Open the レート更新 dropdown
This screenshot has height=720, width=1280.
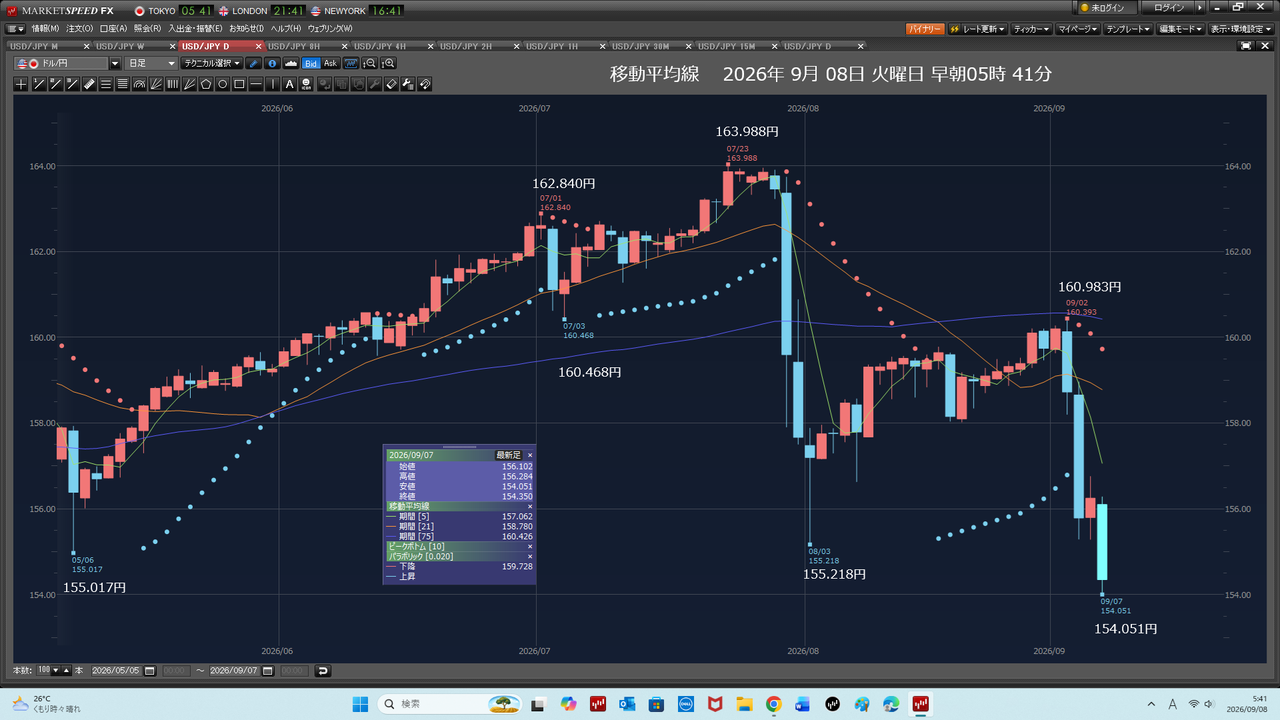point(977,30)
